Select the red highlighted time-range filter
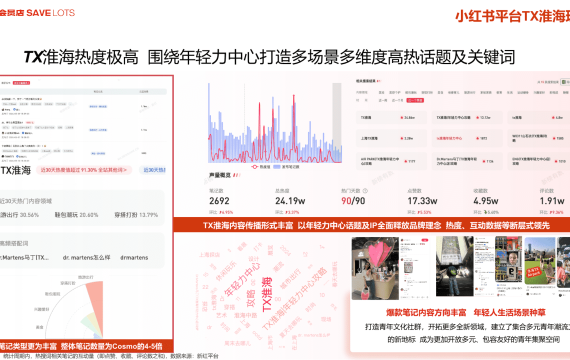Viewport: 570px width, 360px height. (x=415, y=100)
